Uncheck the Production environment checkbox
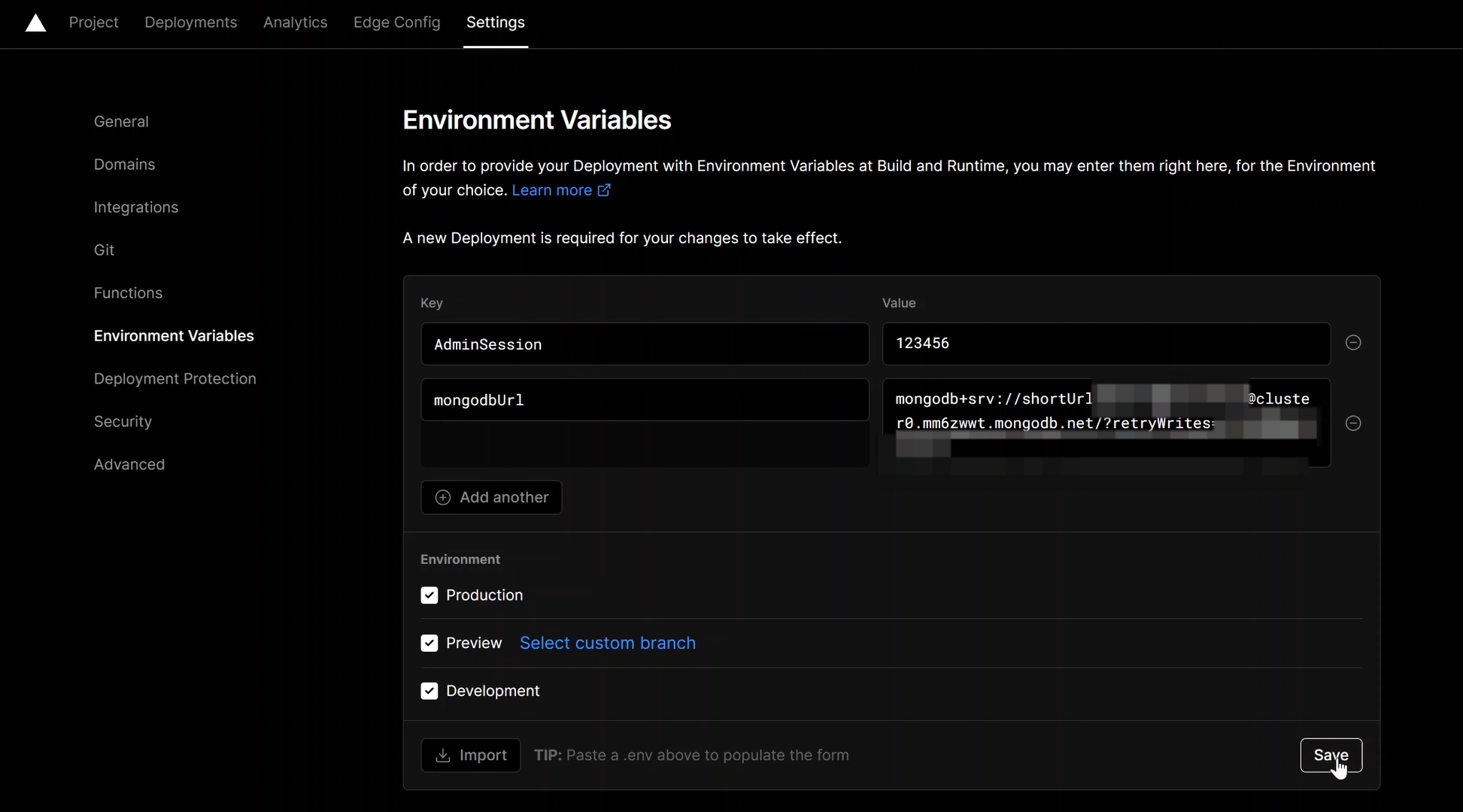This screenshot has height=812, width=1463. pos(429,595)
